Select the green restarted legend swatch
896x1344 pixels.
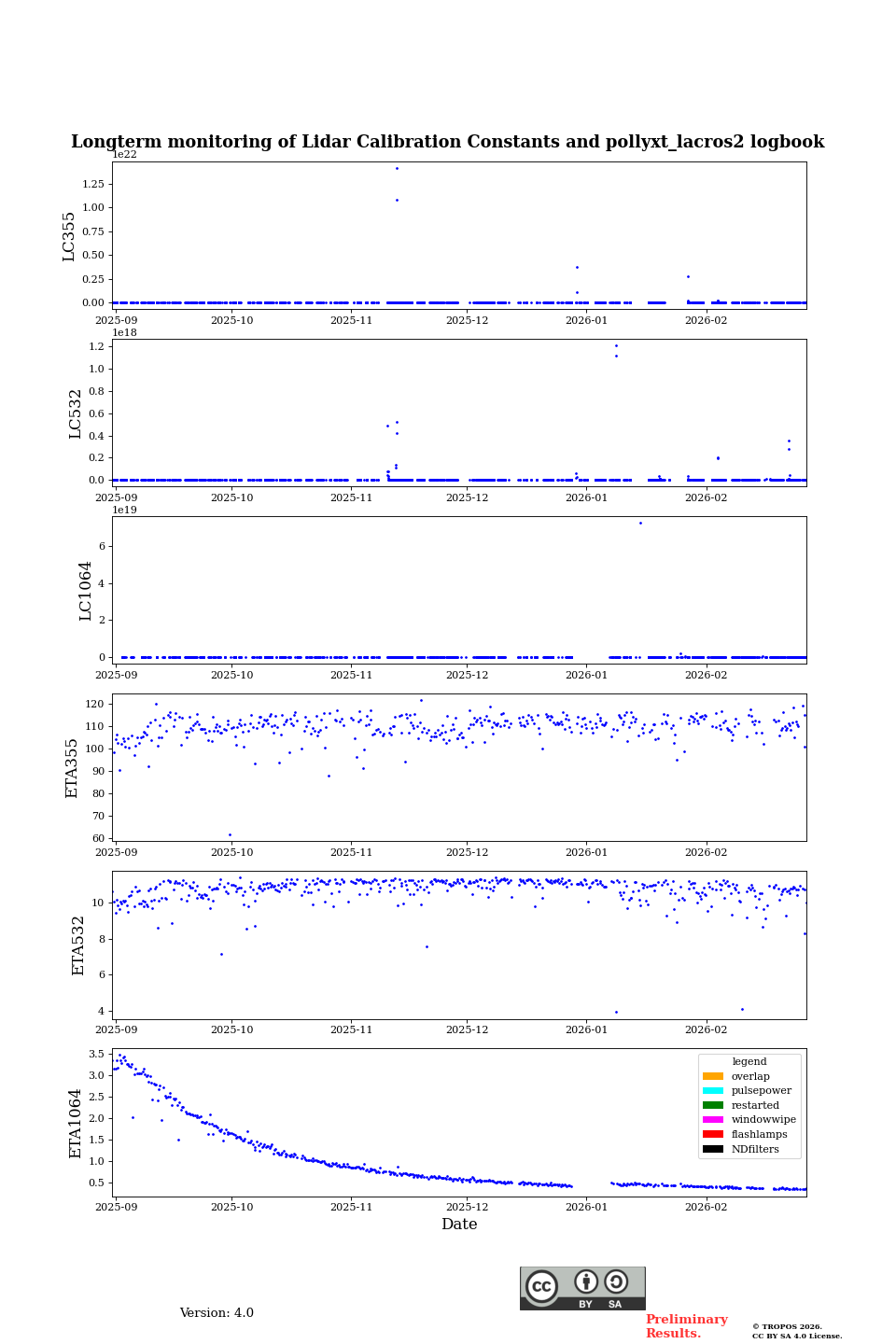pyautogui.click(x=713, y=1105)
